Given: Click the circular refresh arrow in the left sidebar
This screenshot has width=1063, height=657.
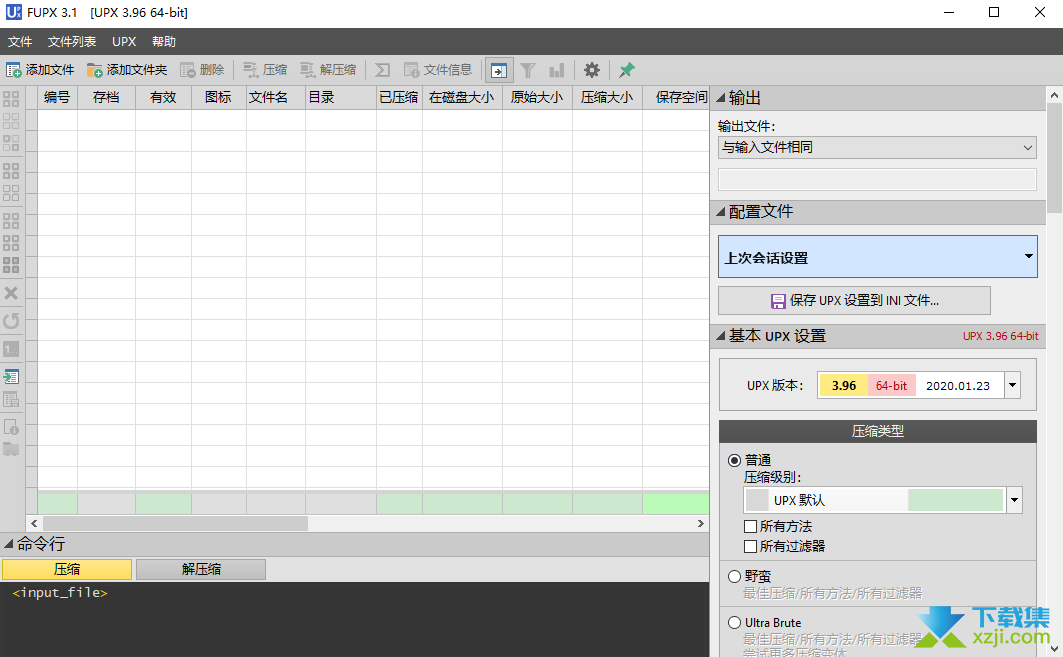Looking at the screenshot, I should click(x=11, y=321).
